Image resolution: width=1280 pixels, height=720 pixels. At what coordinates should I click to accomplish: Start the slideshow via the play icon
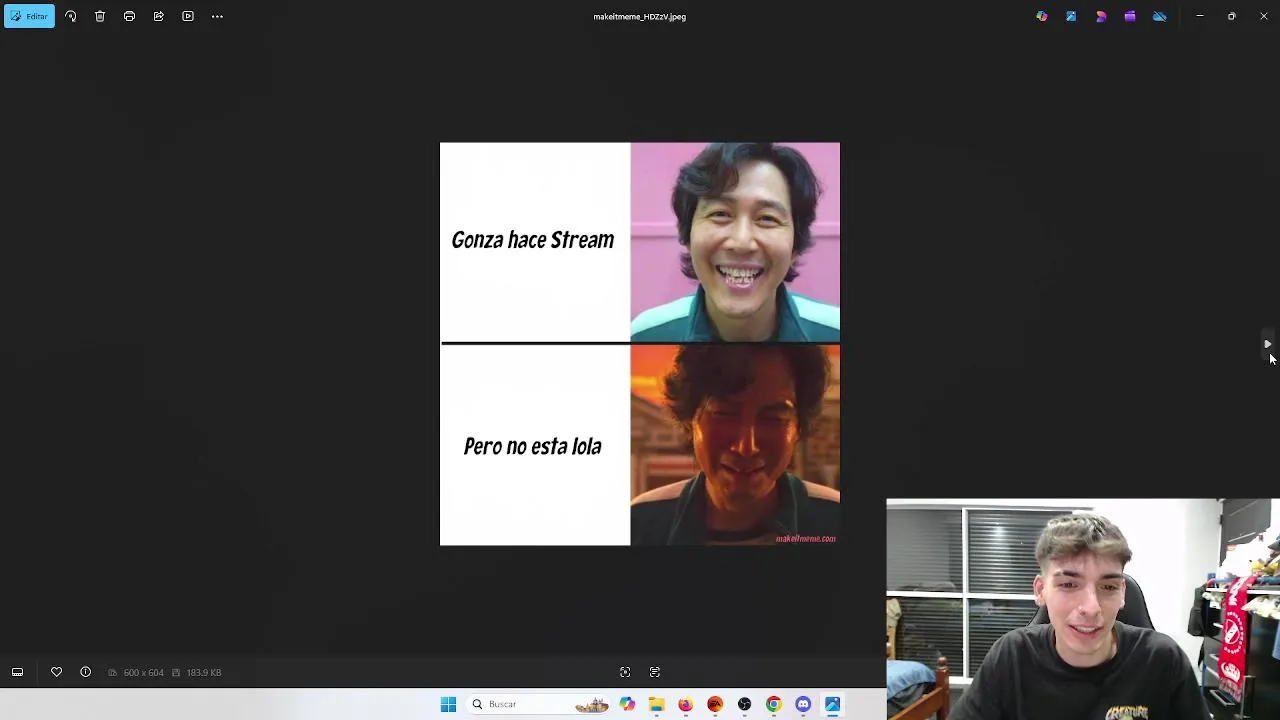coord(188,16)
